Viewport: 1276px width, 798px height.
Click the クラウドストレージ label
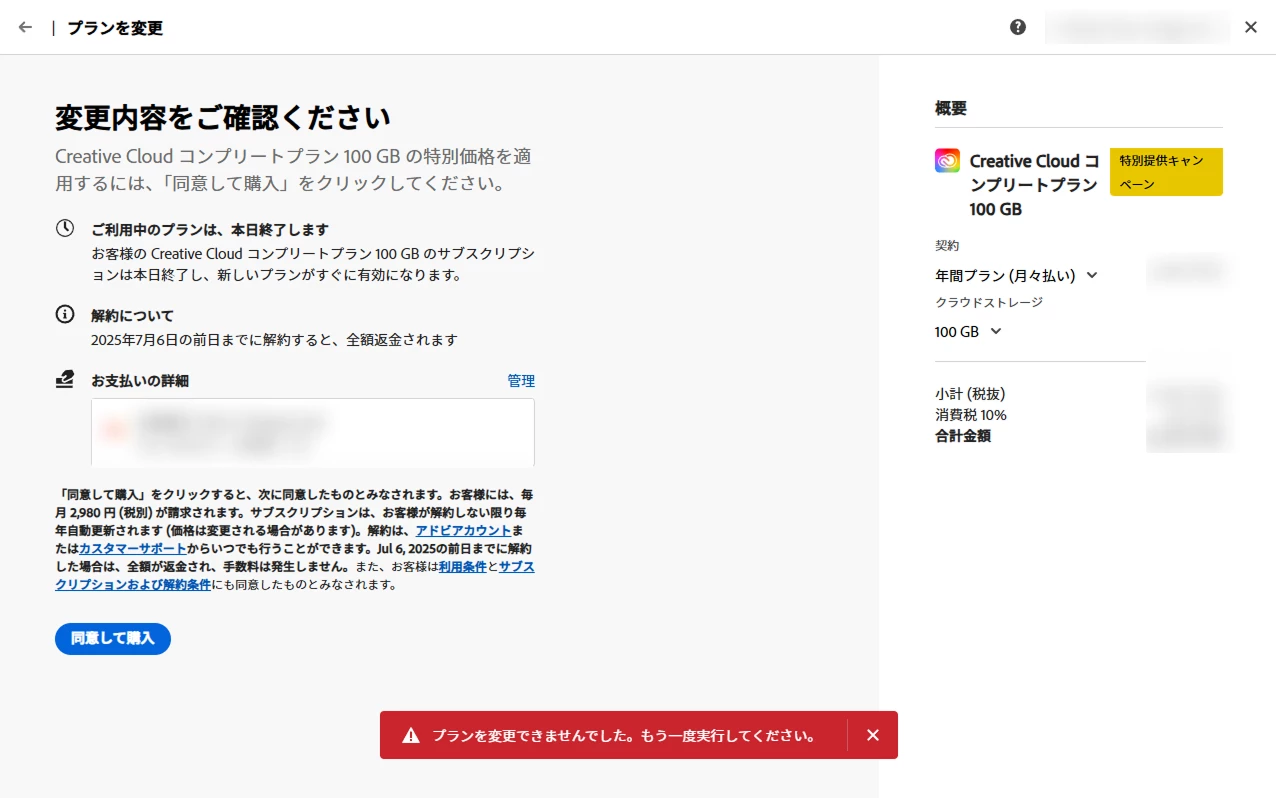point(989,302)
